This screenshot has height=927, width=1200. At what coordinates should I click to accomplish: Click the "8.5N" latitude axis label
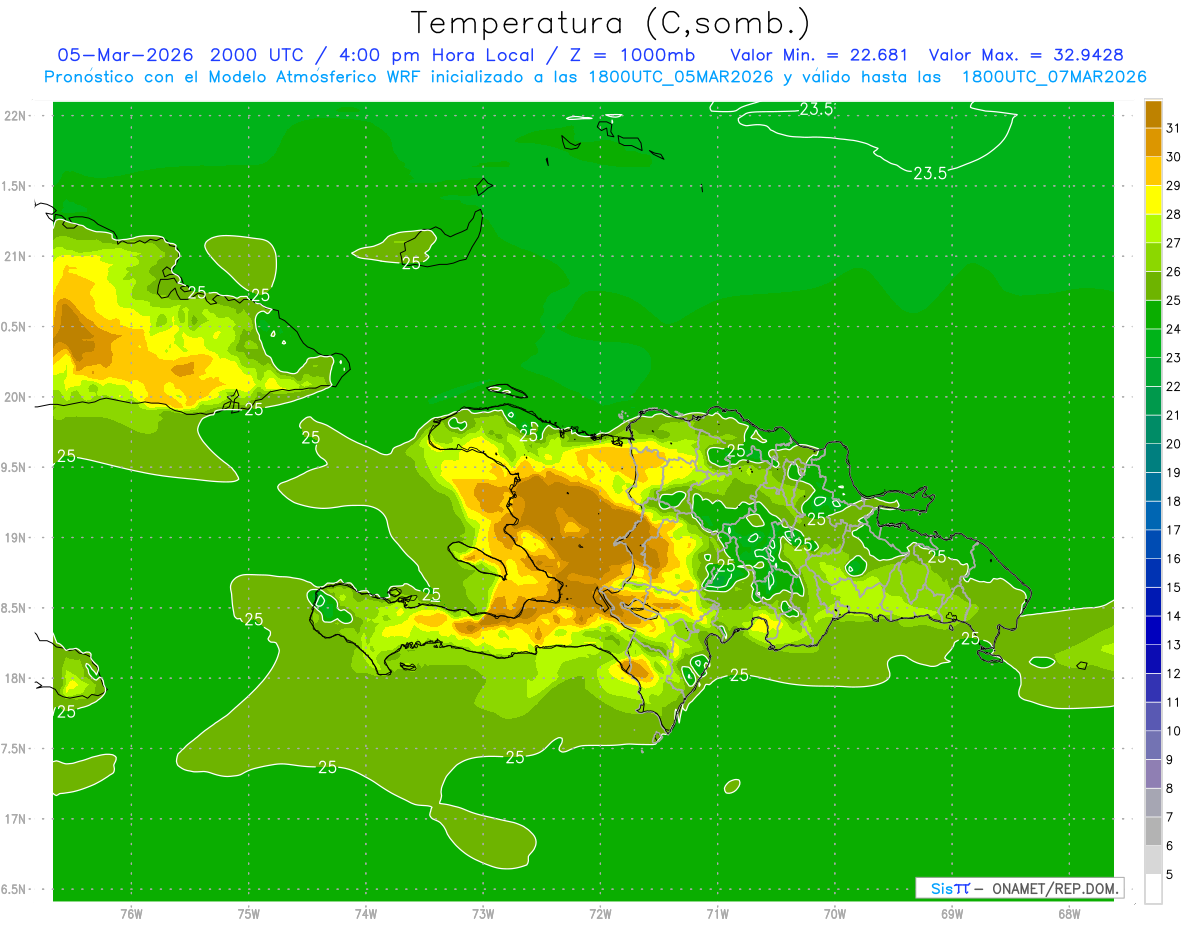tap(15, 608)
